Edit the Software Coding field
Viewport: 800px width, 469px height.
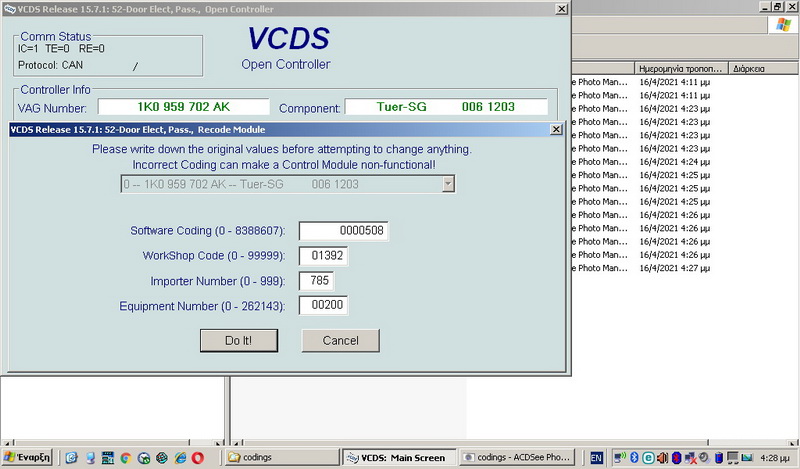343,231
